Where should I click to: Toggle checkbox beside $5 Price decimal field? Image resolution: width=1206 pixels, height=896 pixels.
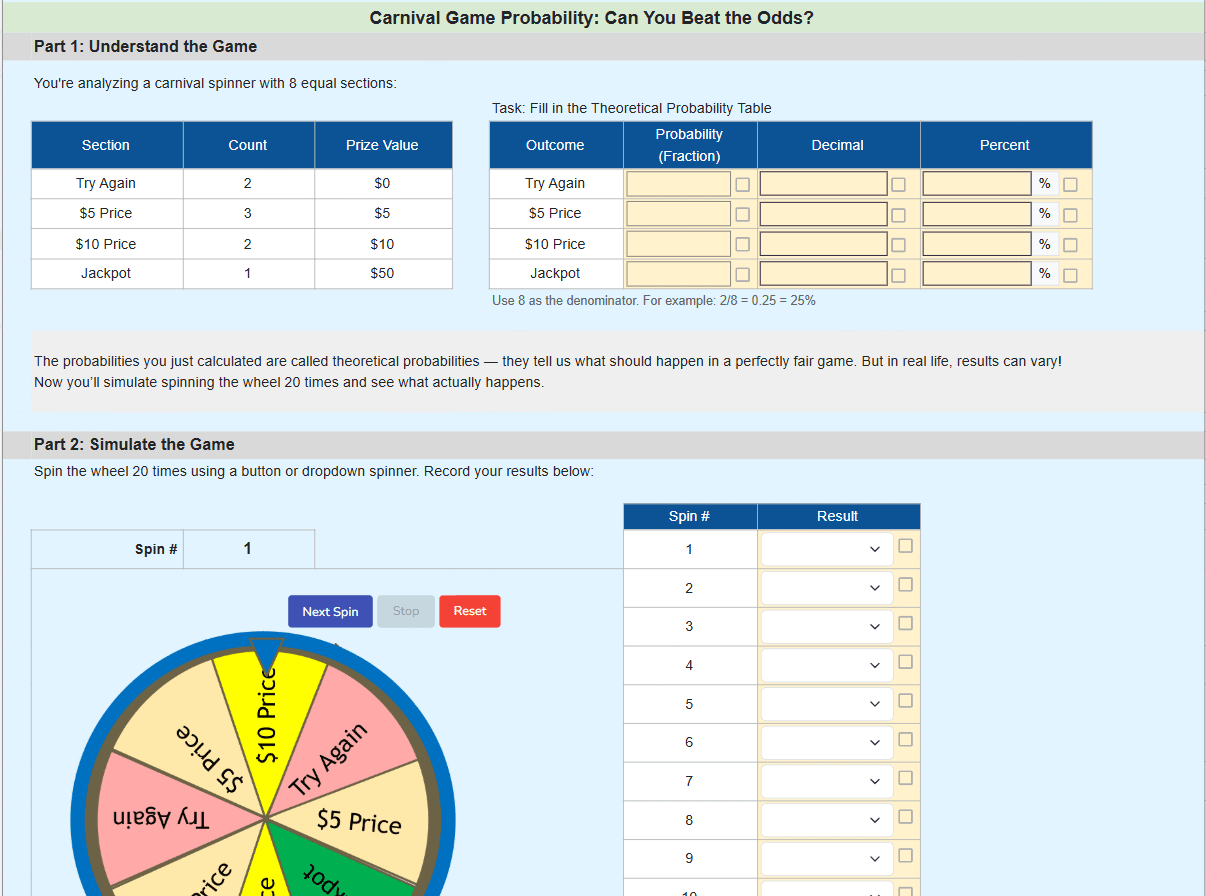(x=898, y=215)
